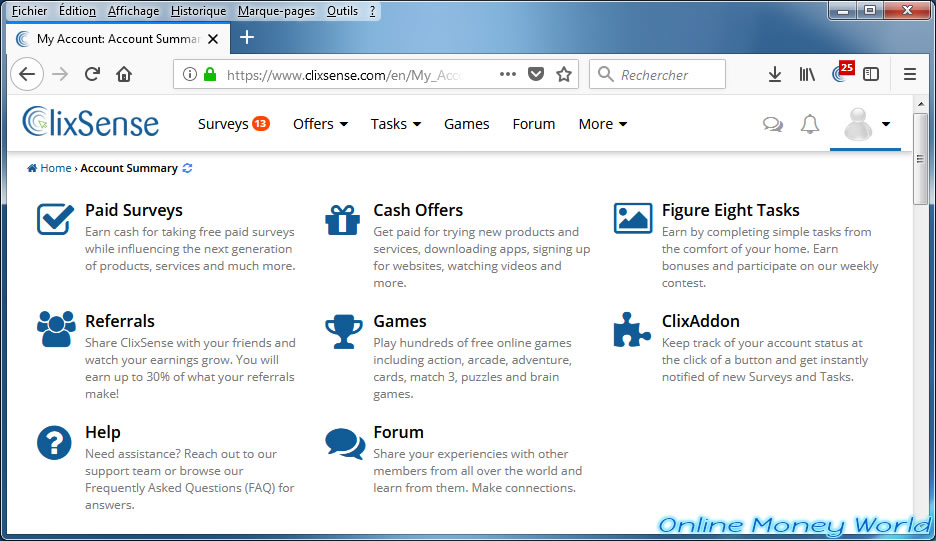The width and height of the screenshot is (936, 541).
Task: Open a new tab with plus button
Action: click(247, 38)
